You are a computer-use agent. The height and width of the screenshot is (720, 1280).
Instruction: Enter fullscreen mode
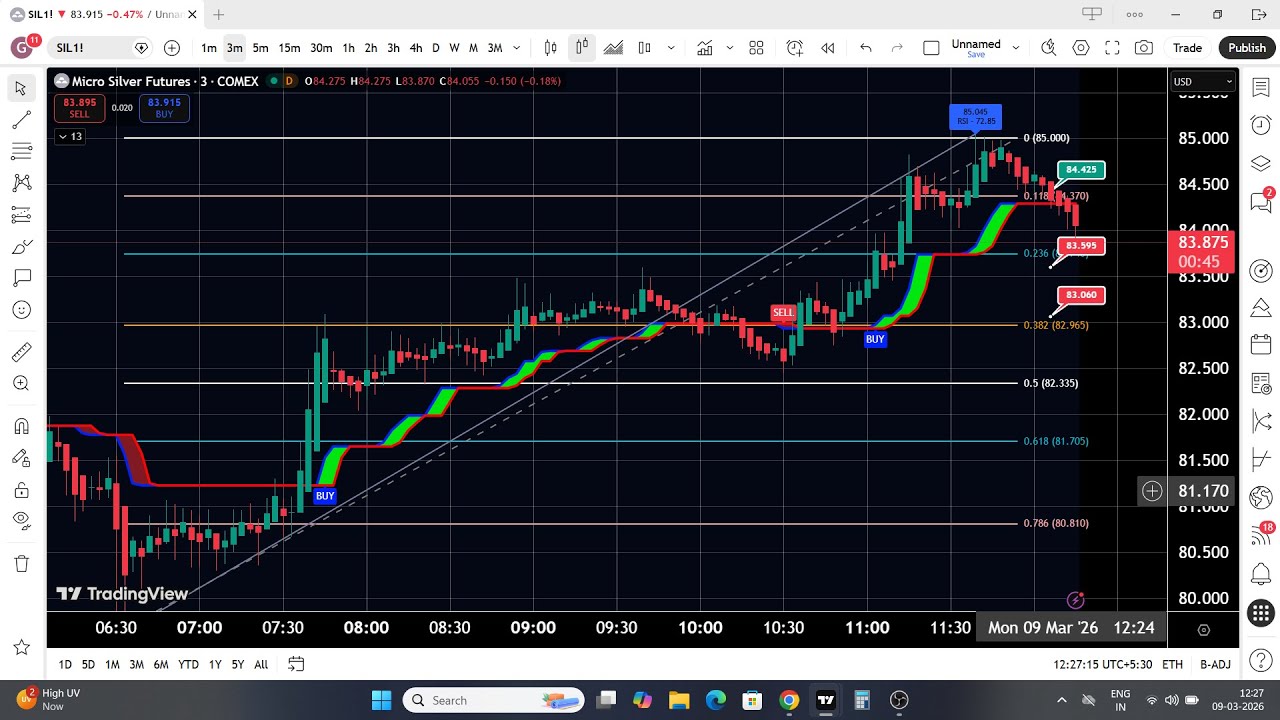point(1112,48)
